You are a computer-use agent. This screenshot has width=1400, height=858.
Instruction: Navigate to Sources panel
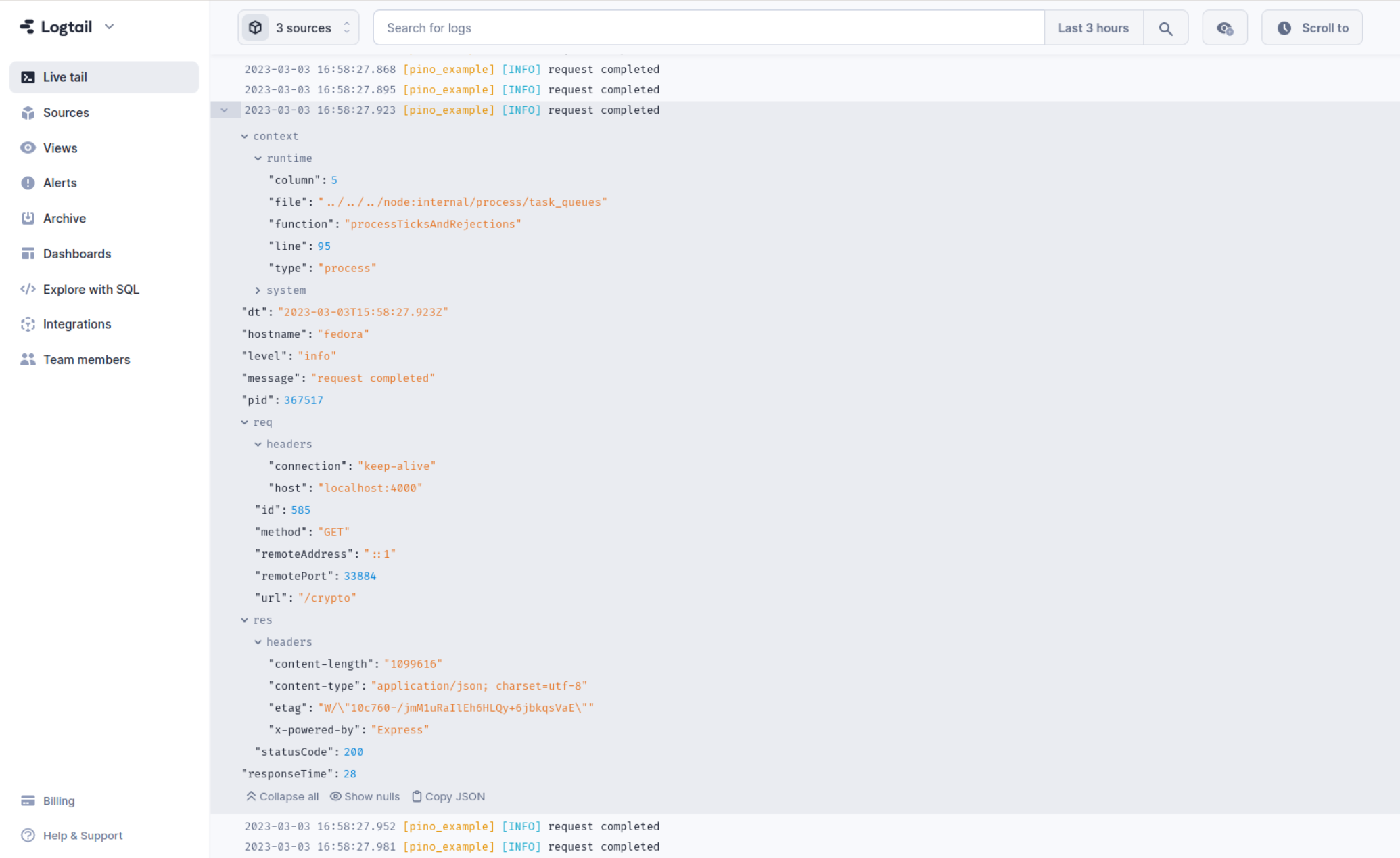(x=65, y=112)
